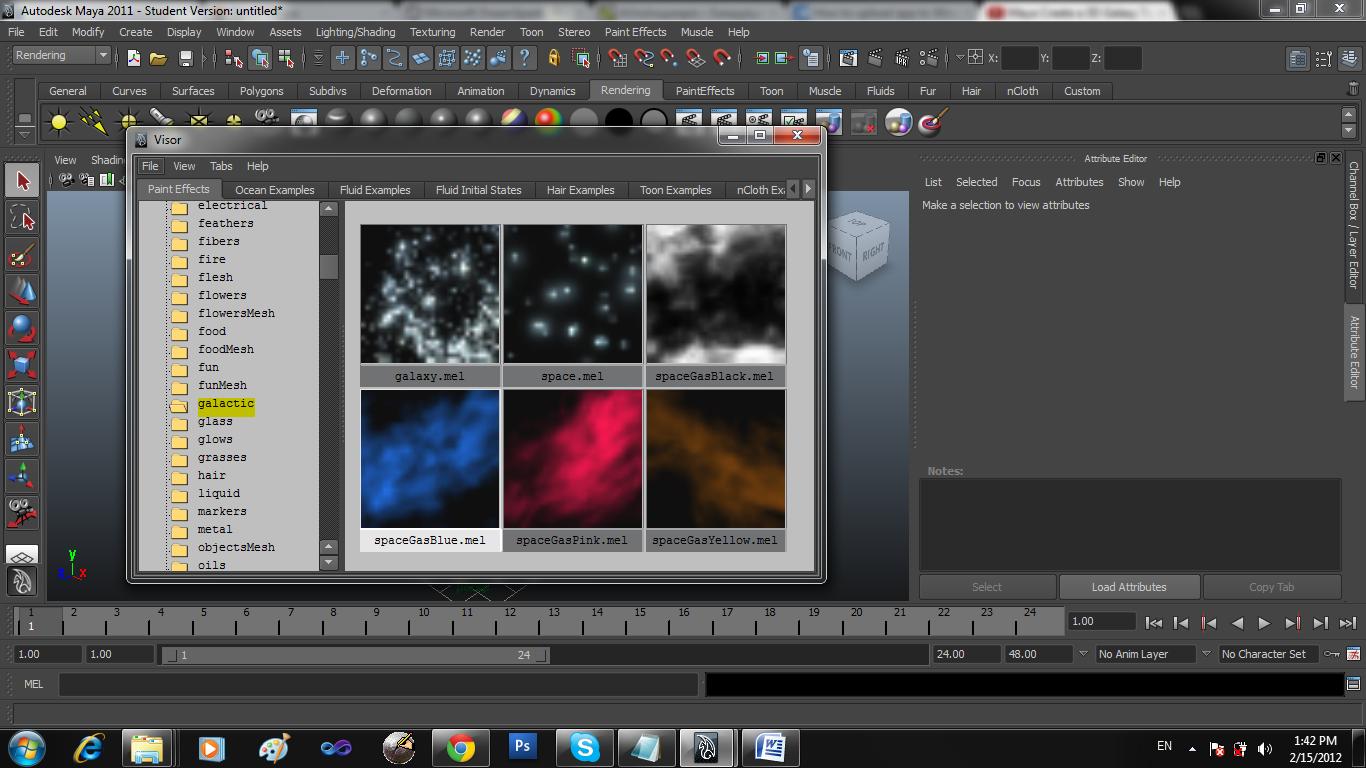Select the spaceGasPink.mel brush thumbnail
The image size is (1366, 768).
coord(573,458)
